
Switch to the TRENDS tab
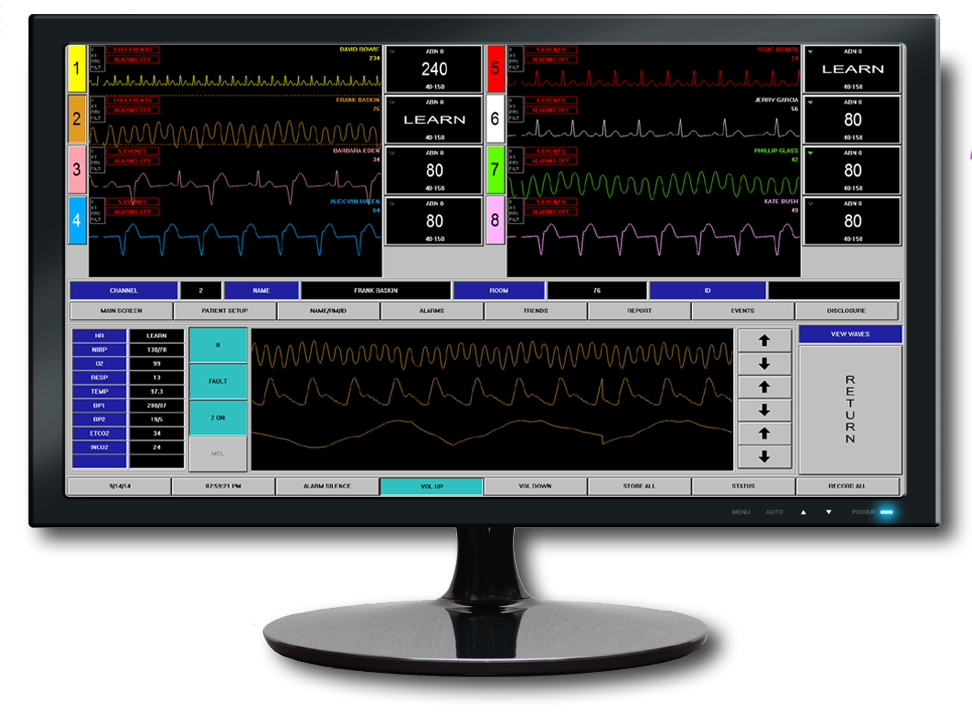pyautogui.click(x=537, y=310)
